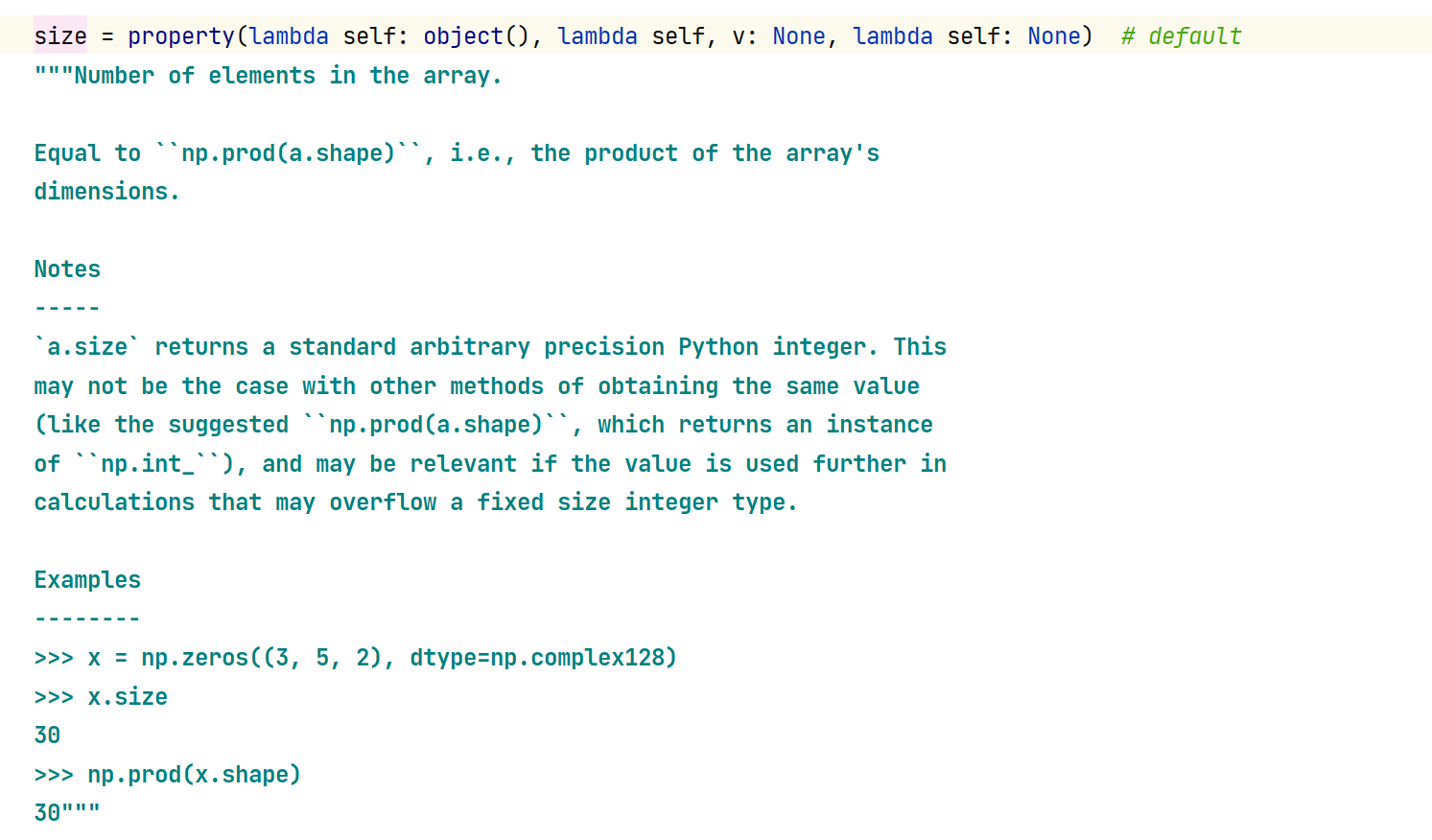Click "dtype=np.complex128" in the example
The height and width of the screenshot is (840, 1432).
click(542, 658)
